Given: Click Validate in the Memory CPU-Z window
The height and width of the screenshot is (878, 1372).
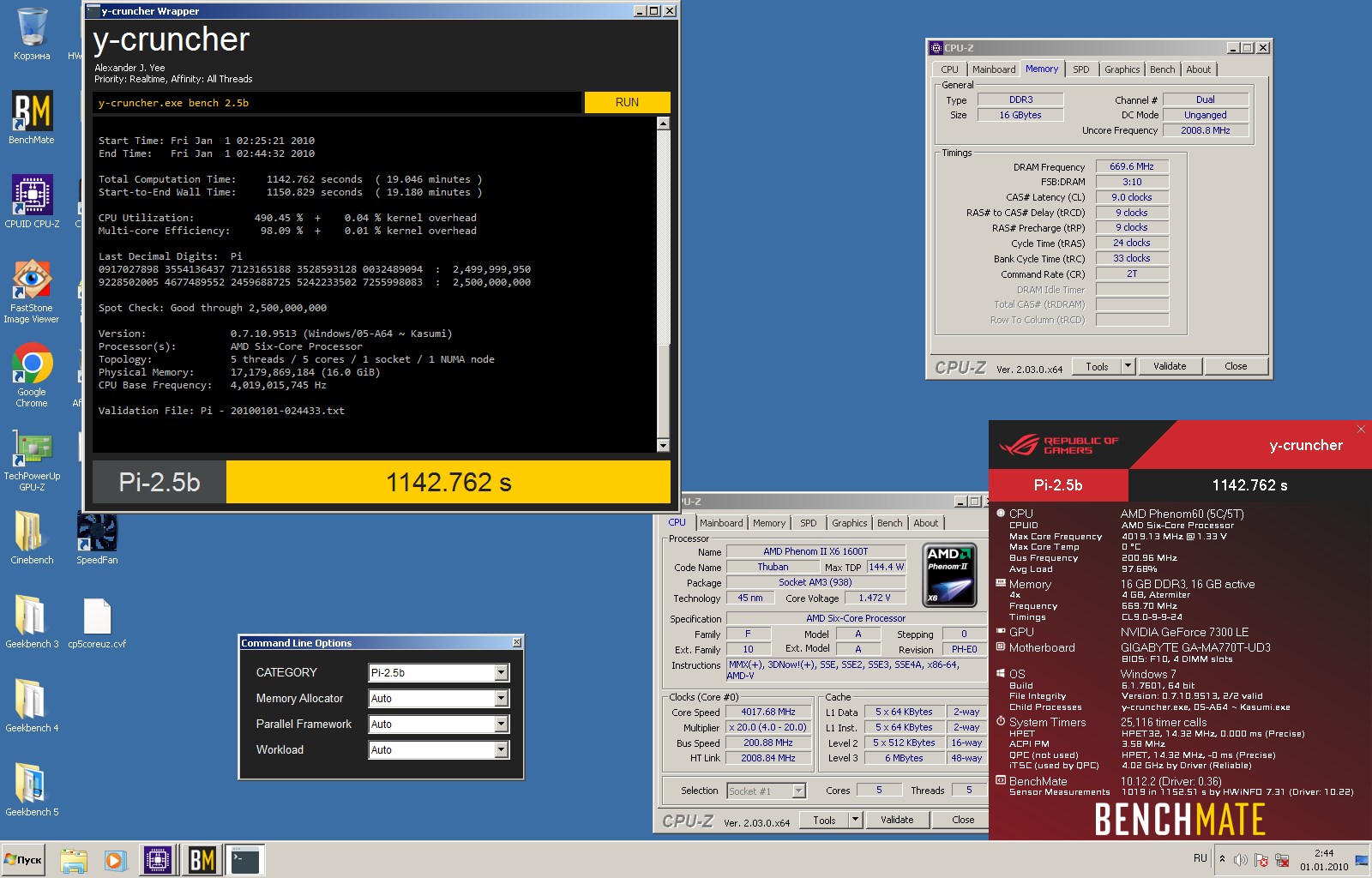Looking at the screenshot, I should [1170, 366].
